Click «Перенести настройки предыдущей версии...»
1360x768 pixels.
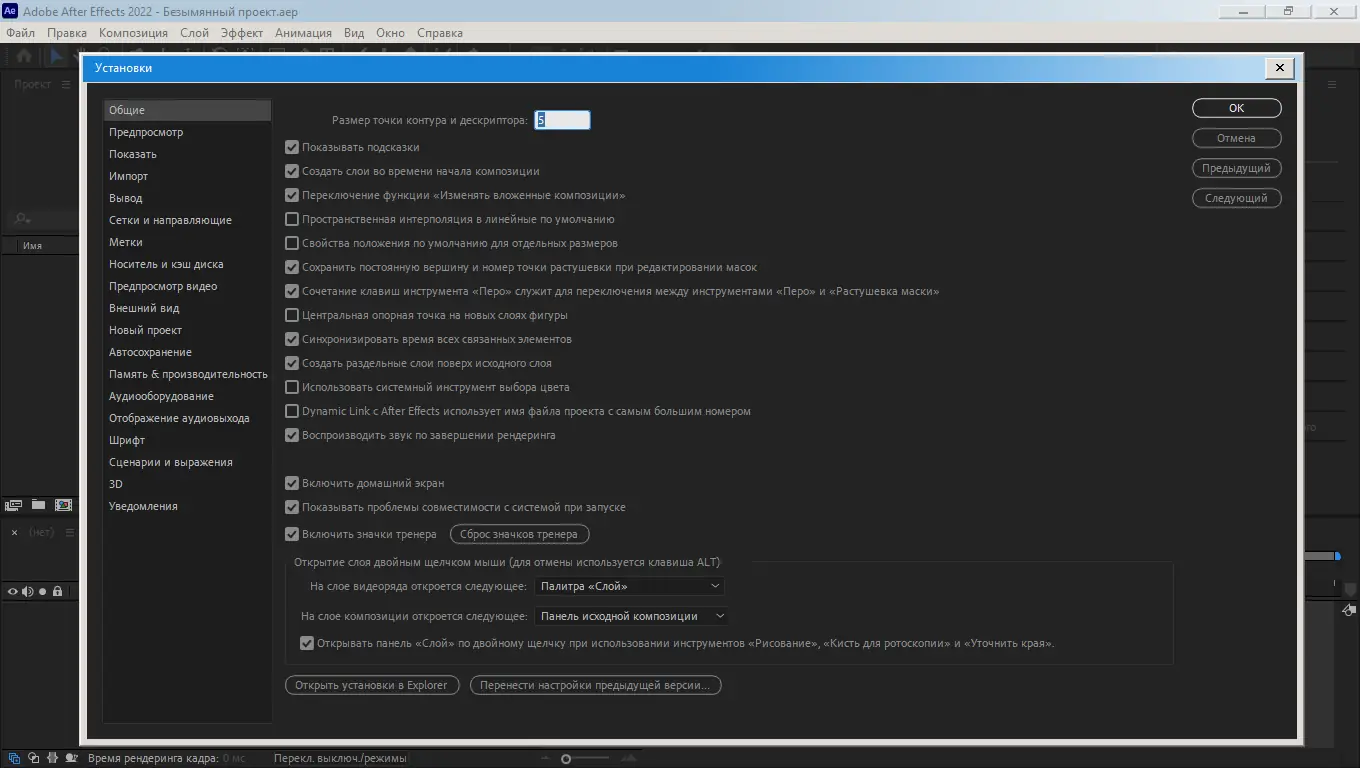click(x=596, y=685)
